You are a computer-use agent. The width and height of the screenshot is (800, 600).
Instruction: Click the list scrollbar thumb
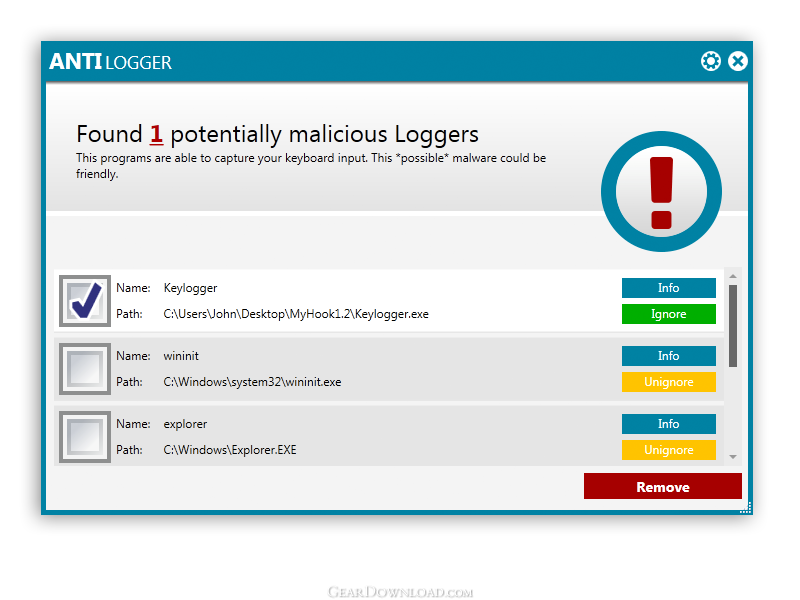733,326
